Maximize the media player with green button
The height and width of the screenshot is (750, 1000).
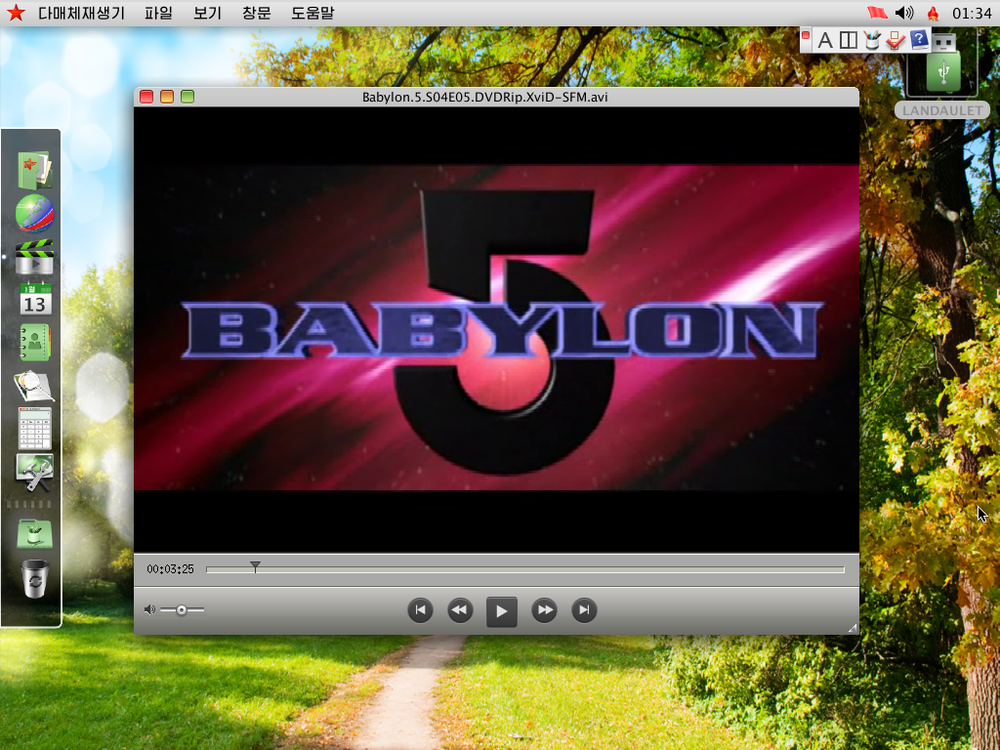187,97
